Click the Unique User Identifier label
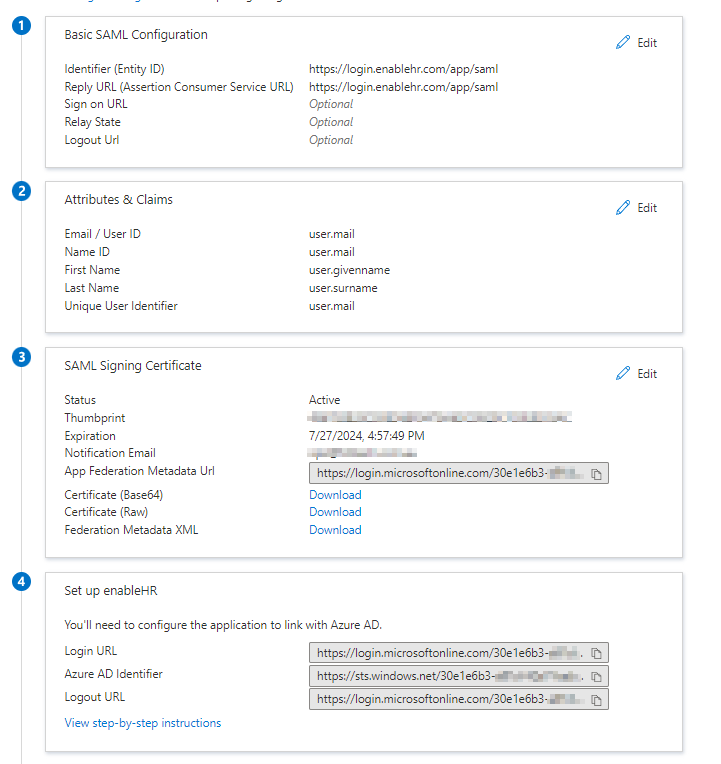Screen dimensions: 721x764 click(121, 306)
